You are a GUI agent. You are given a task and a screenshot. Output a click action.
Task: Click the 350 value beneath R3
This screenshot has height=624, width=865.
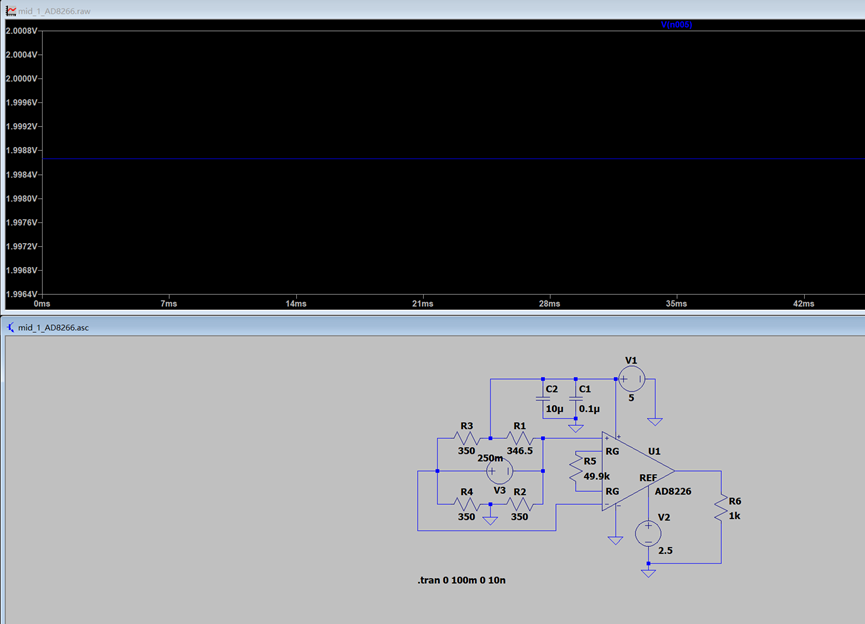click(466, 451)
